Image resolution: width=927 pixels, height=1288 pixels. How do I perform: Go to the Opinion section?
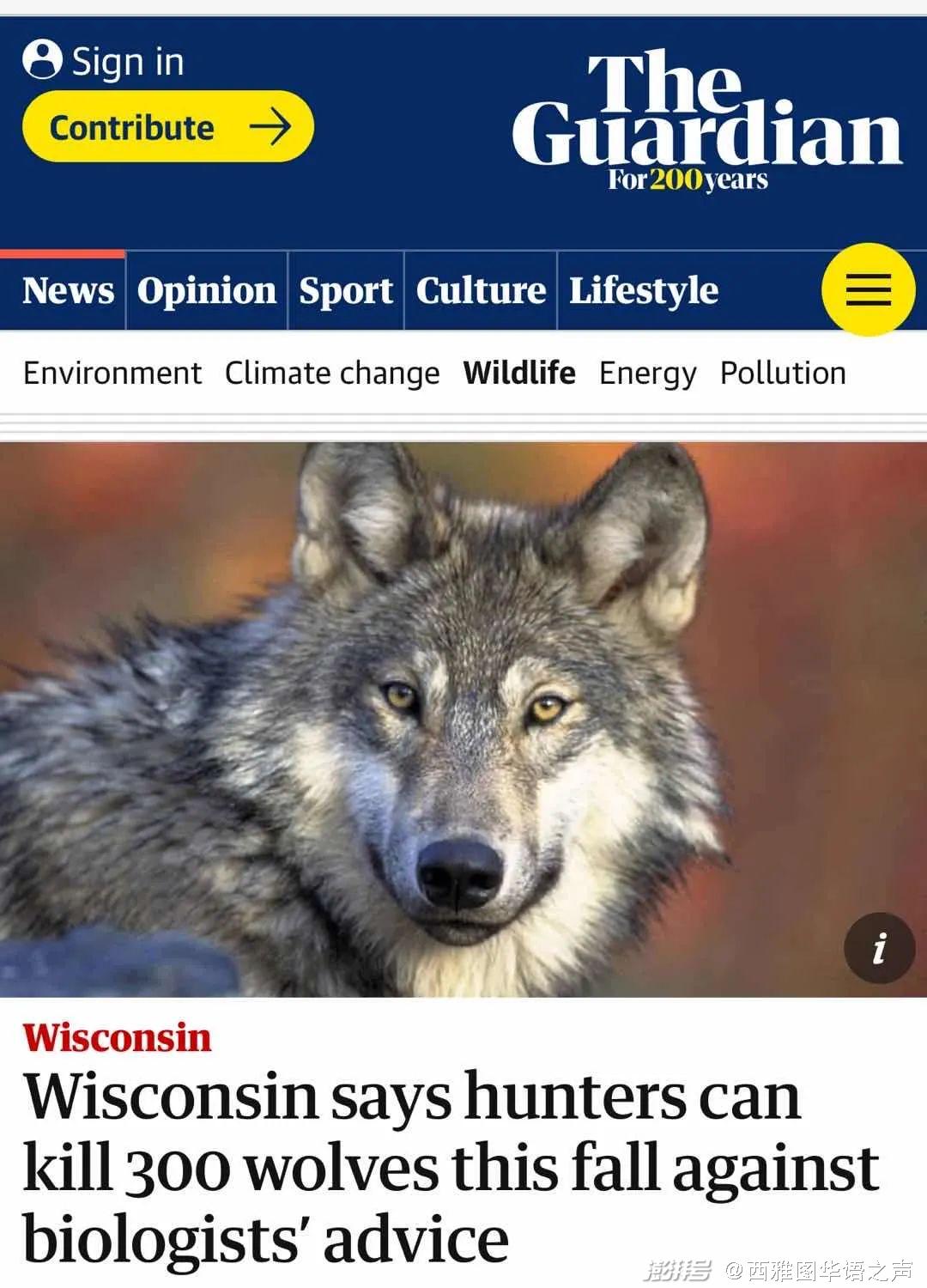(x=207, y=290)
